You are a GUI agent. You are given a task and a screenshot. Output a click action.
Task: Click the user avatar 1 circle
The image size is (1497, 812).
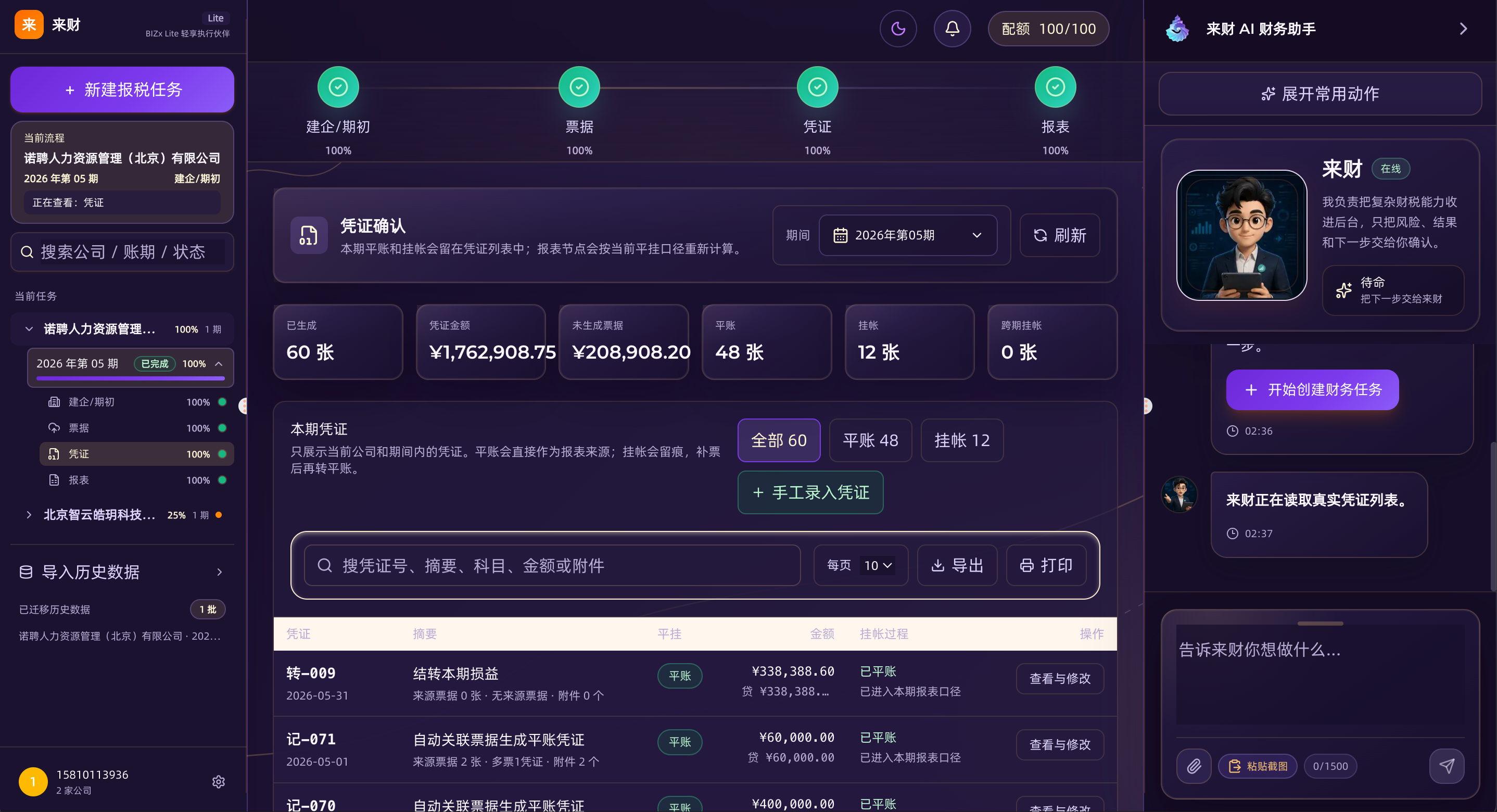click(33, 782)
